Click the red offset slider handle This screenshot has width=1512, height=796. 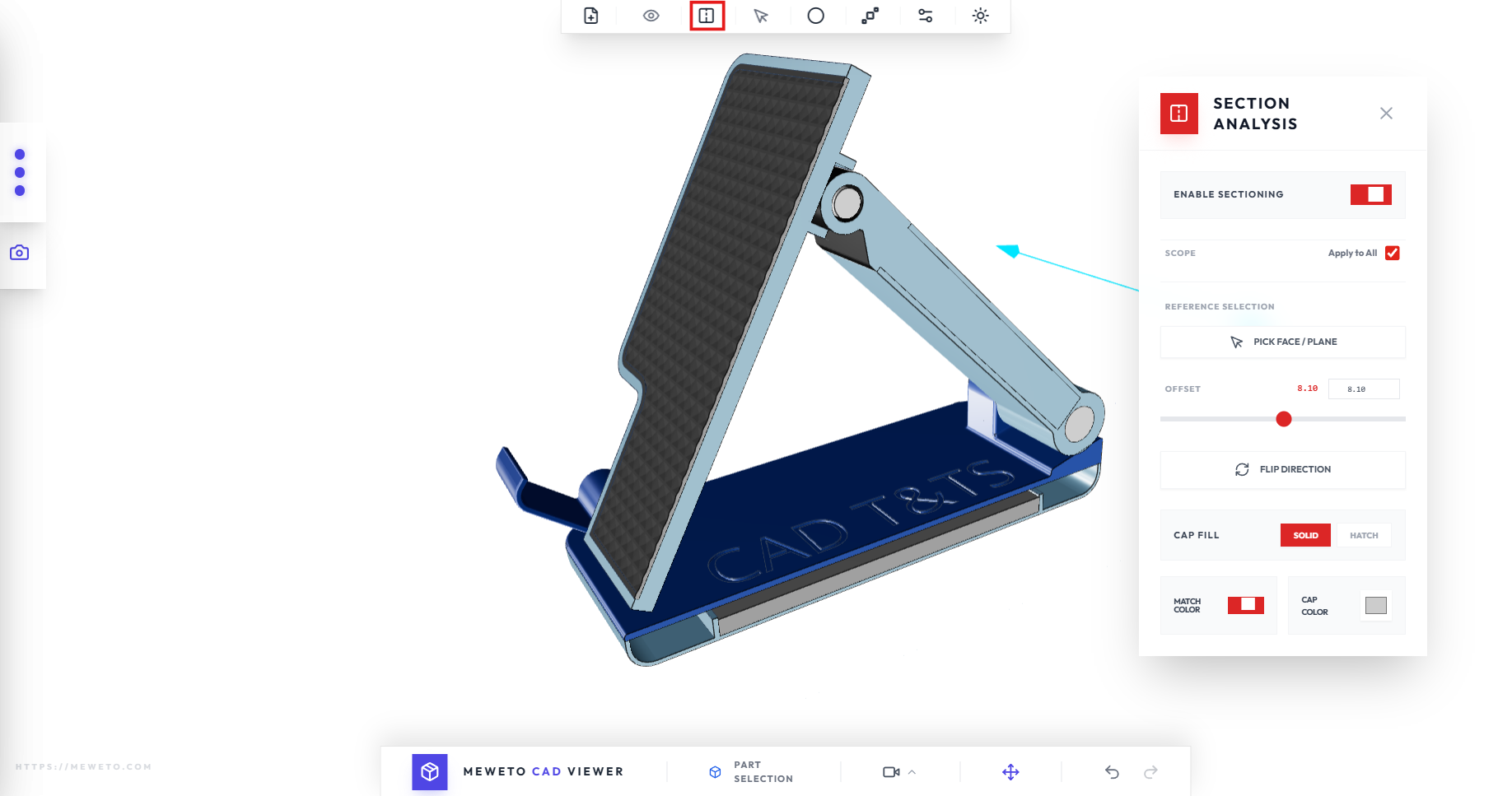point(1283,419)
